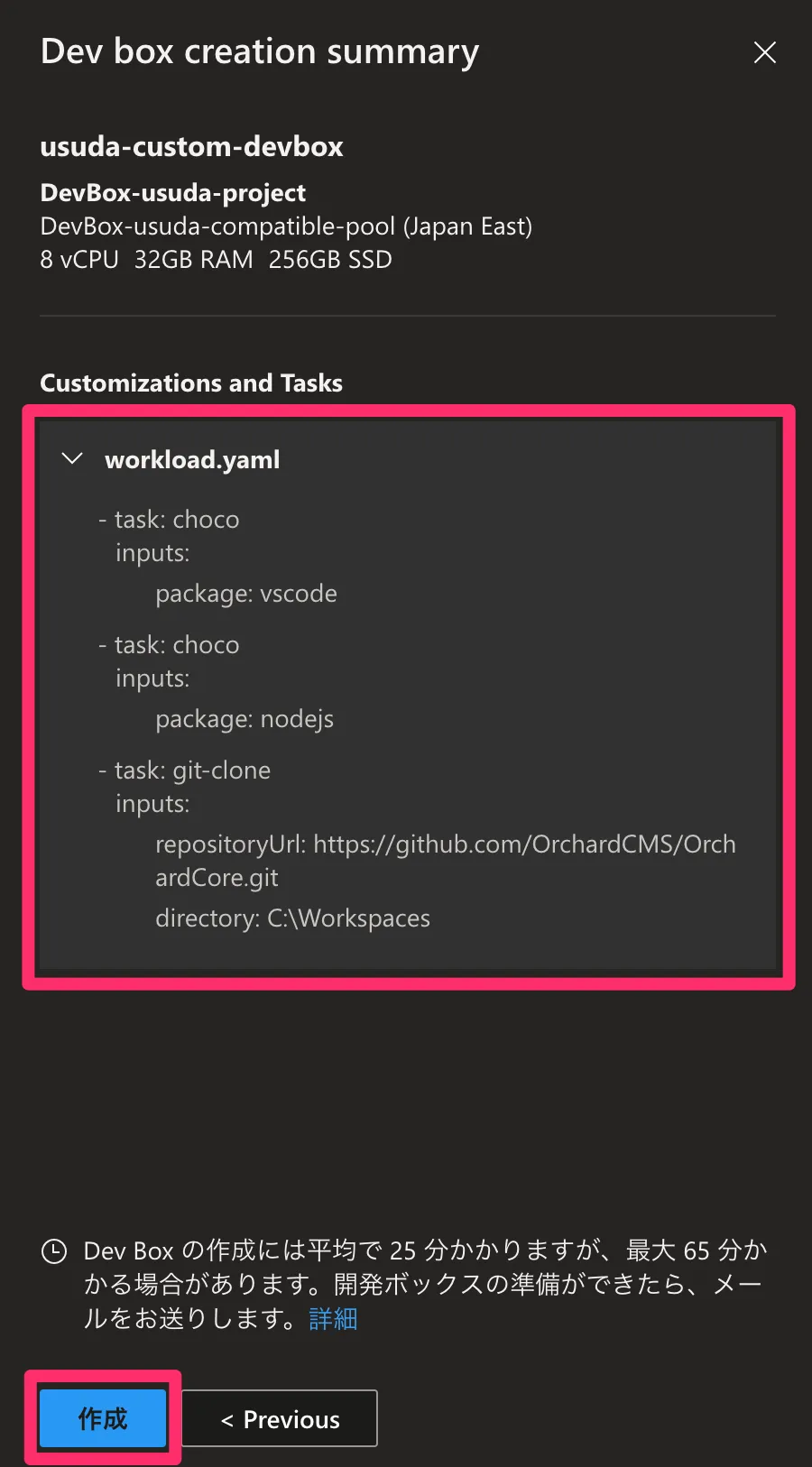Select the package: vscode line
The image size is (812, 1467).
click(x=246, y=594)
